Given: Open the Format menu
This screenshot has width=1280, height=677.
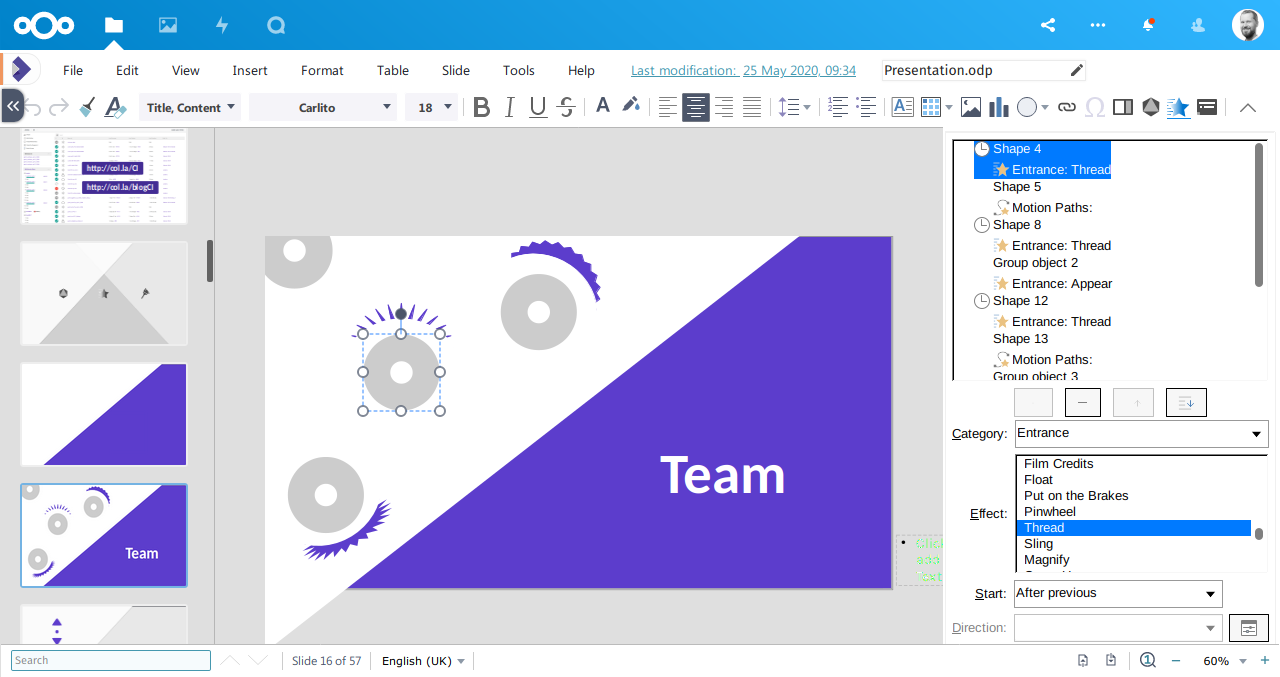Looking at the screenshot, I should pos(321,70).
